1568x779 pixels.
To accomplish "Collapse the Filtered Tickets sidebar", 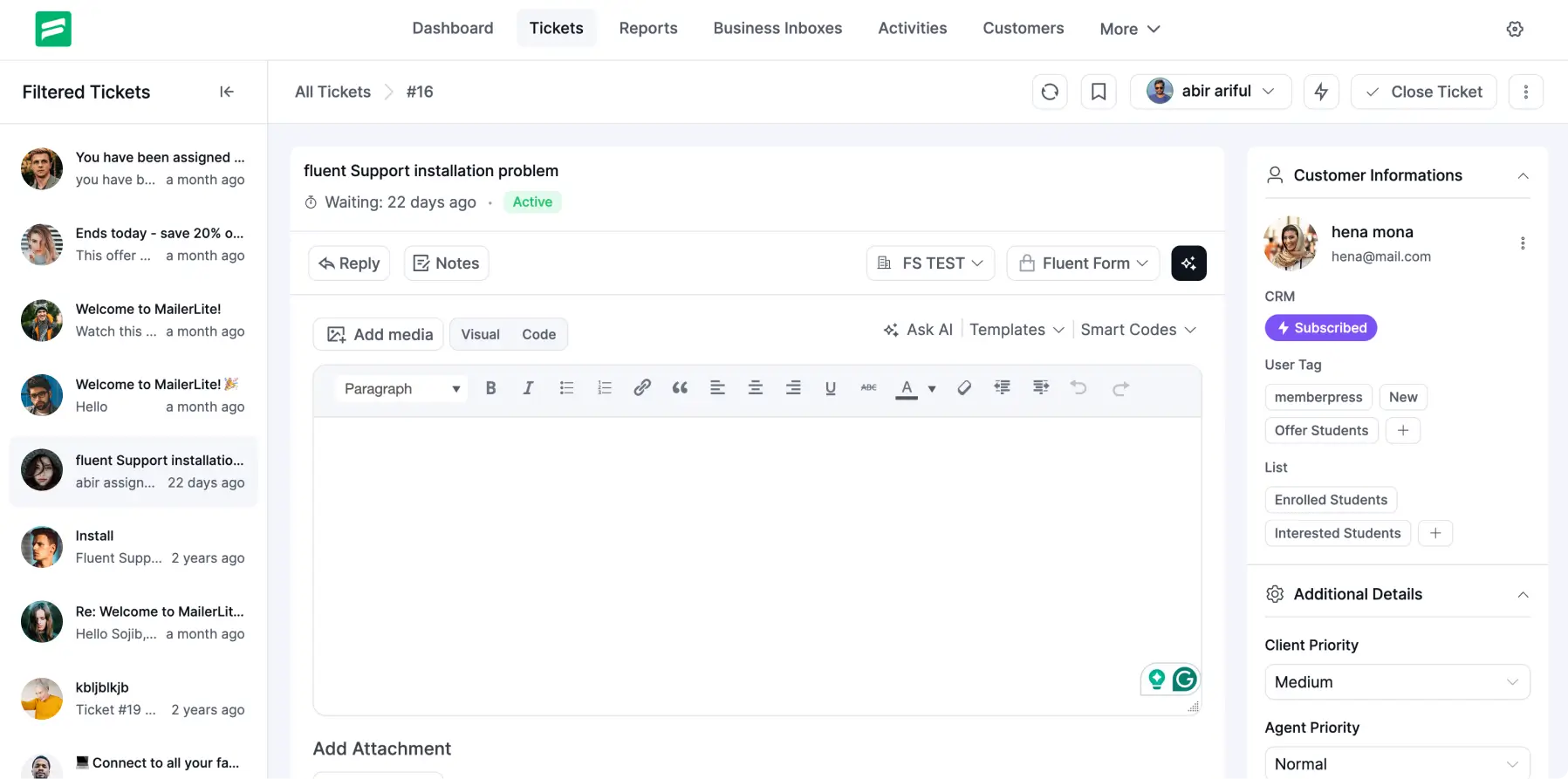I will pyautogui.click(x=227, y=92).
